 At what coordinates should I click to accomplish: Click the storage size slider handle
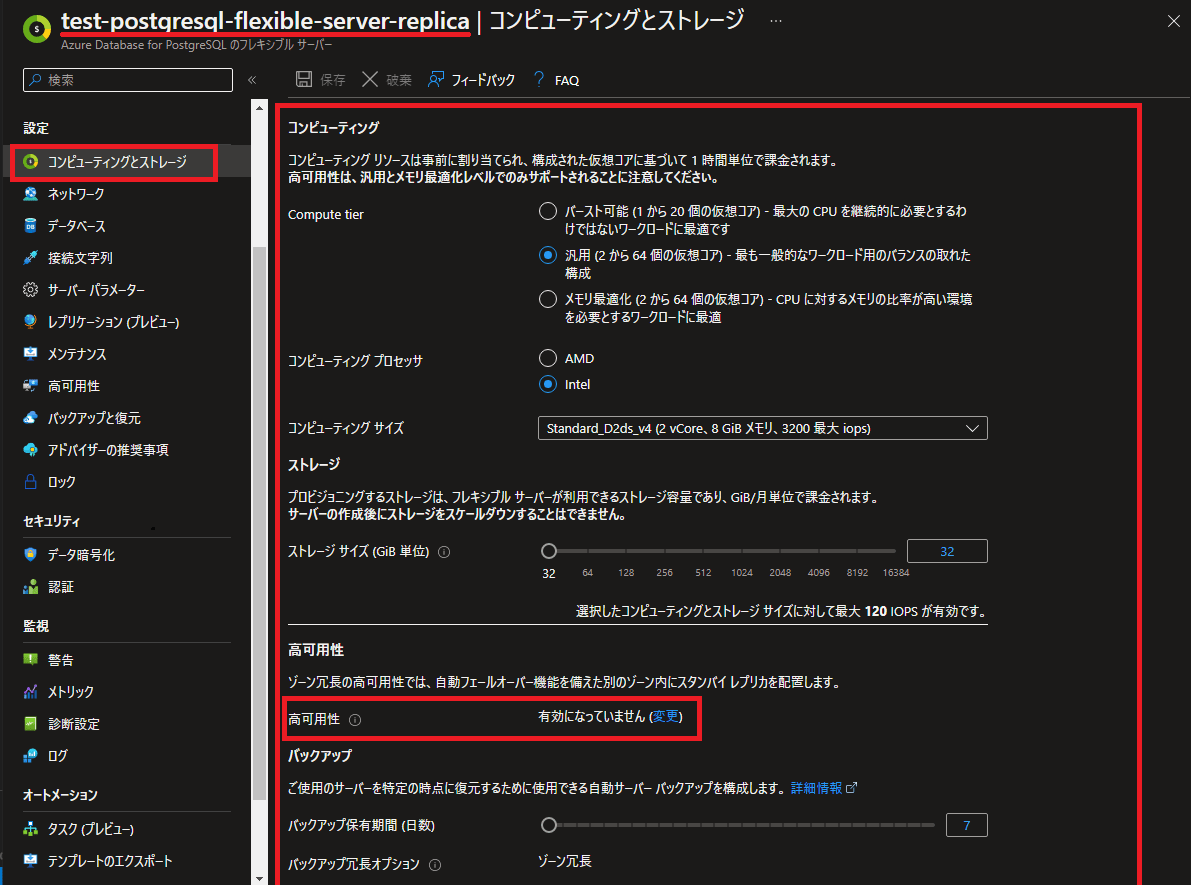tap(548, 551)
